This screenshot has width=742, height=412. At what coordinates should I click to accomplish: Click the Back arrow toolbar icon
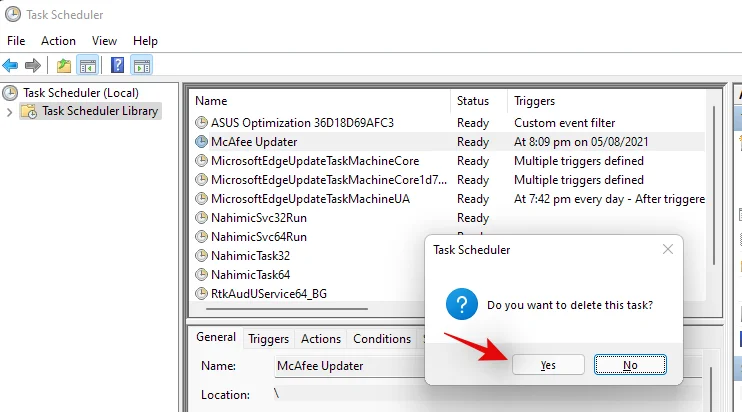[x=10, y=65]
